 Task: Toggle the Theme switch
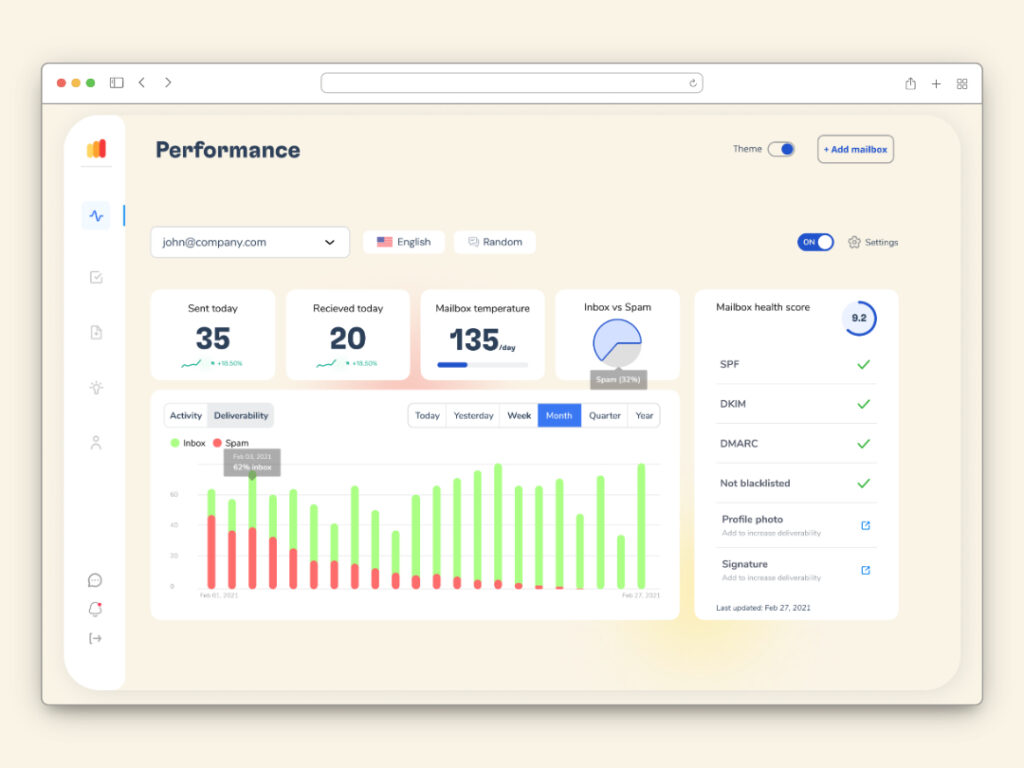pos(781,149)
